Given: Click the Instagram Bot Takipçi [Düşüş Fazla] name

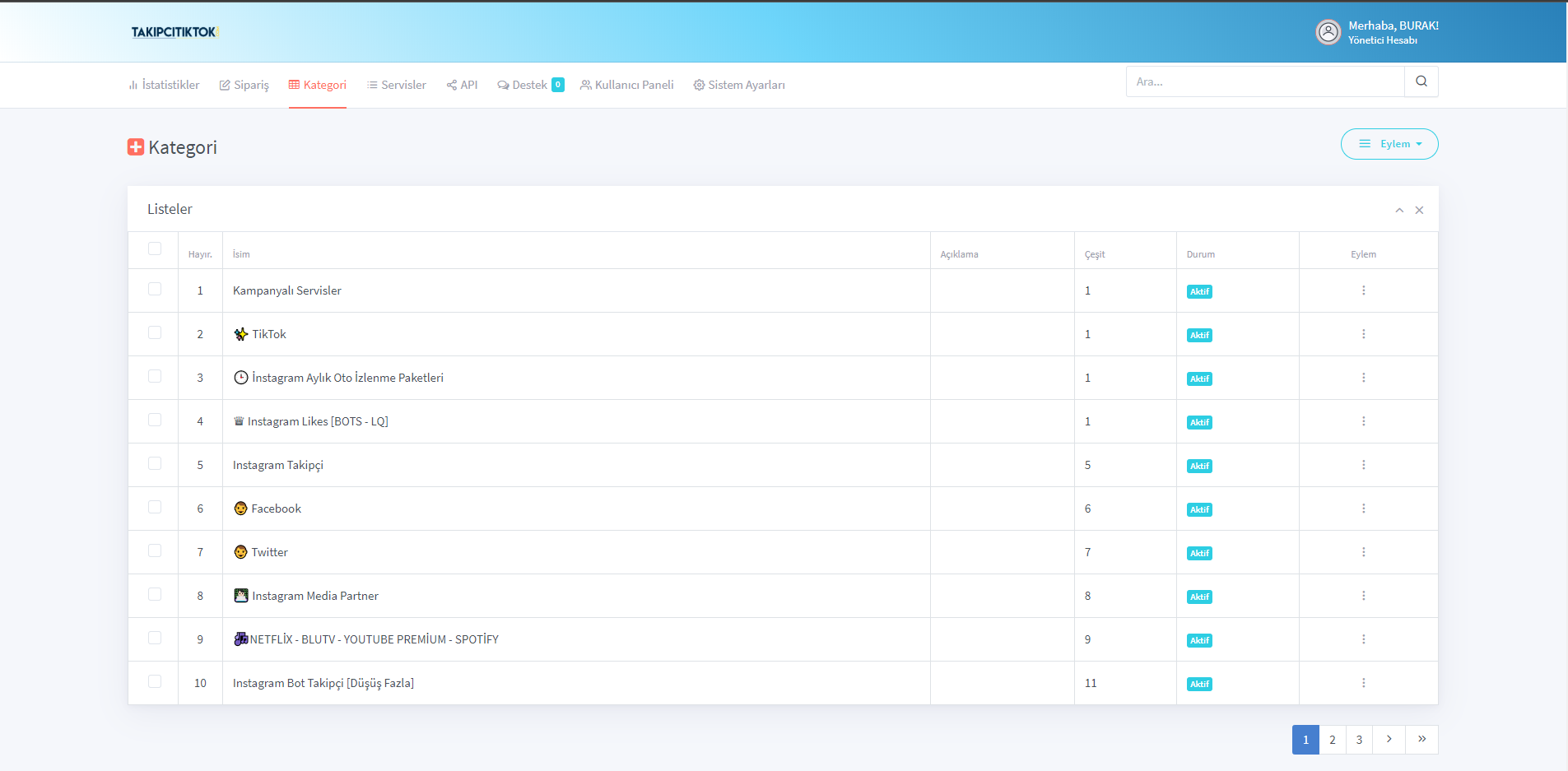Looking at the screenshot, I should (x=323, y=683).
